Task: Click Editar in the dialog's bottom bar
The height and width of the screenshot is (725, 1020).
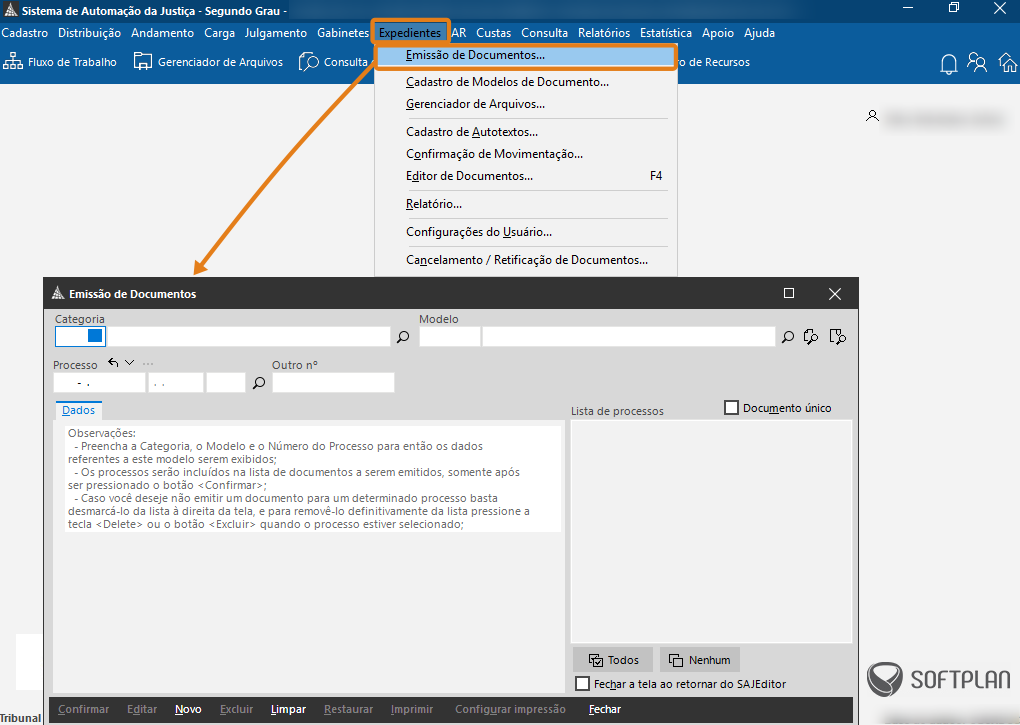Action: pos(142,709)
